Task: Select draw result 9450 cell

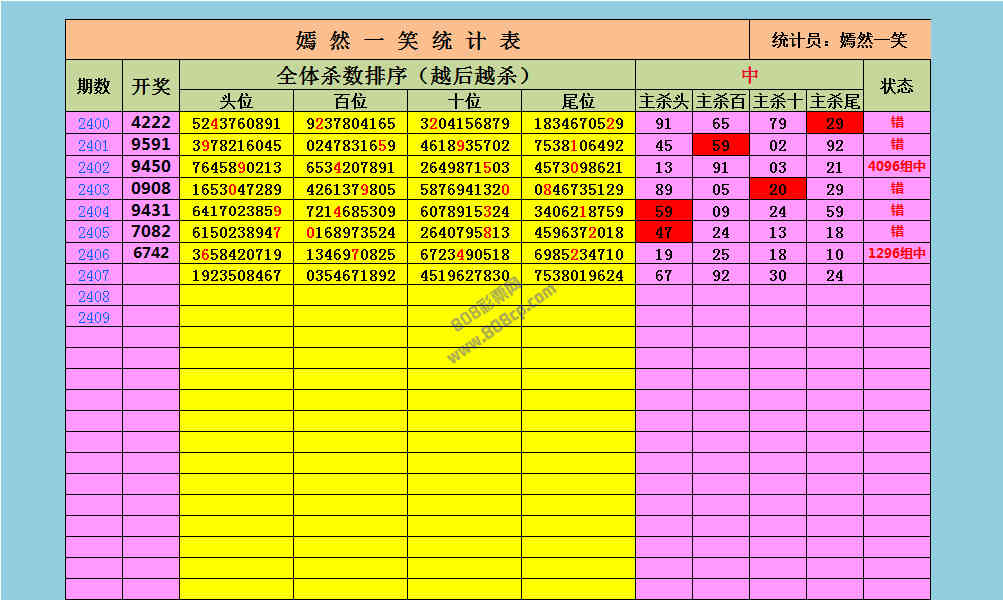Action: [151, 167]
